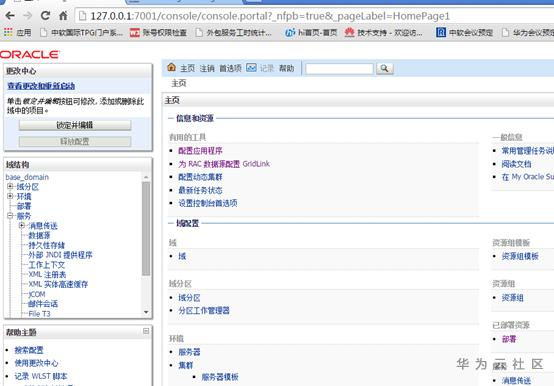Click the browser forward arrow
Viewport: 554px width, 386px height.
(28, 16)
